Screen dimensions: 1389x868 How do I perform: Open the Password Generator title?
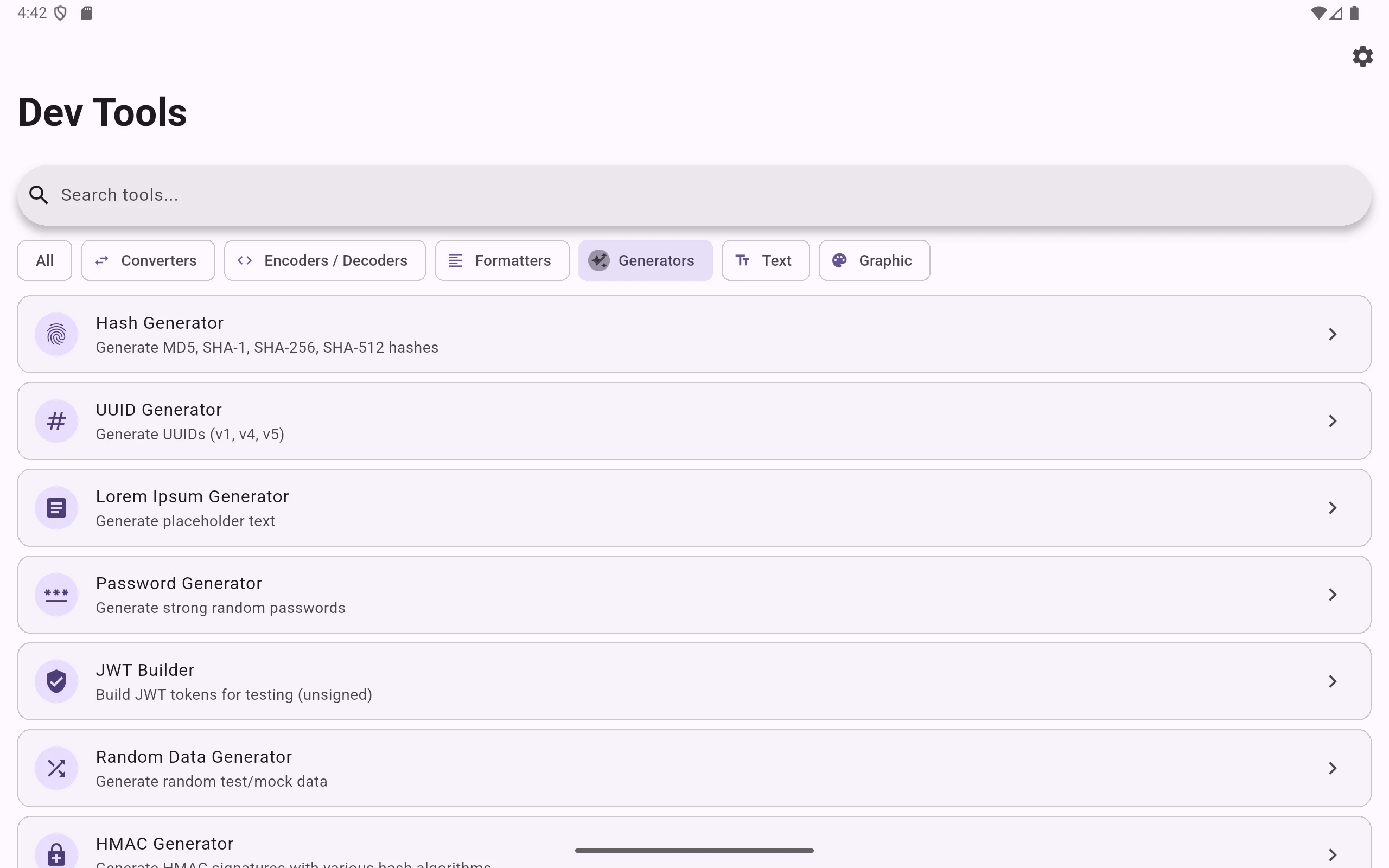coord(179,583)
